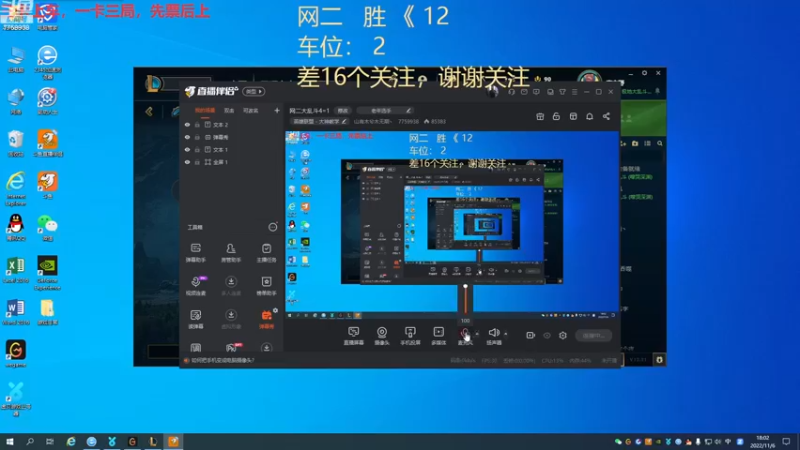Open the 弹幕秀 settings gear

(276, 310)
